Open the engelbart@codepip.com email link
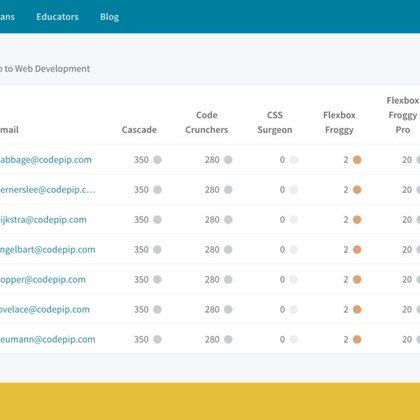Viewport: 420px width, 420px height. (x=48, y=250)
